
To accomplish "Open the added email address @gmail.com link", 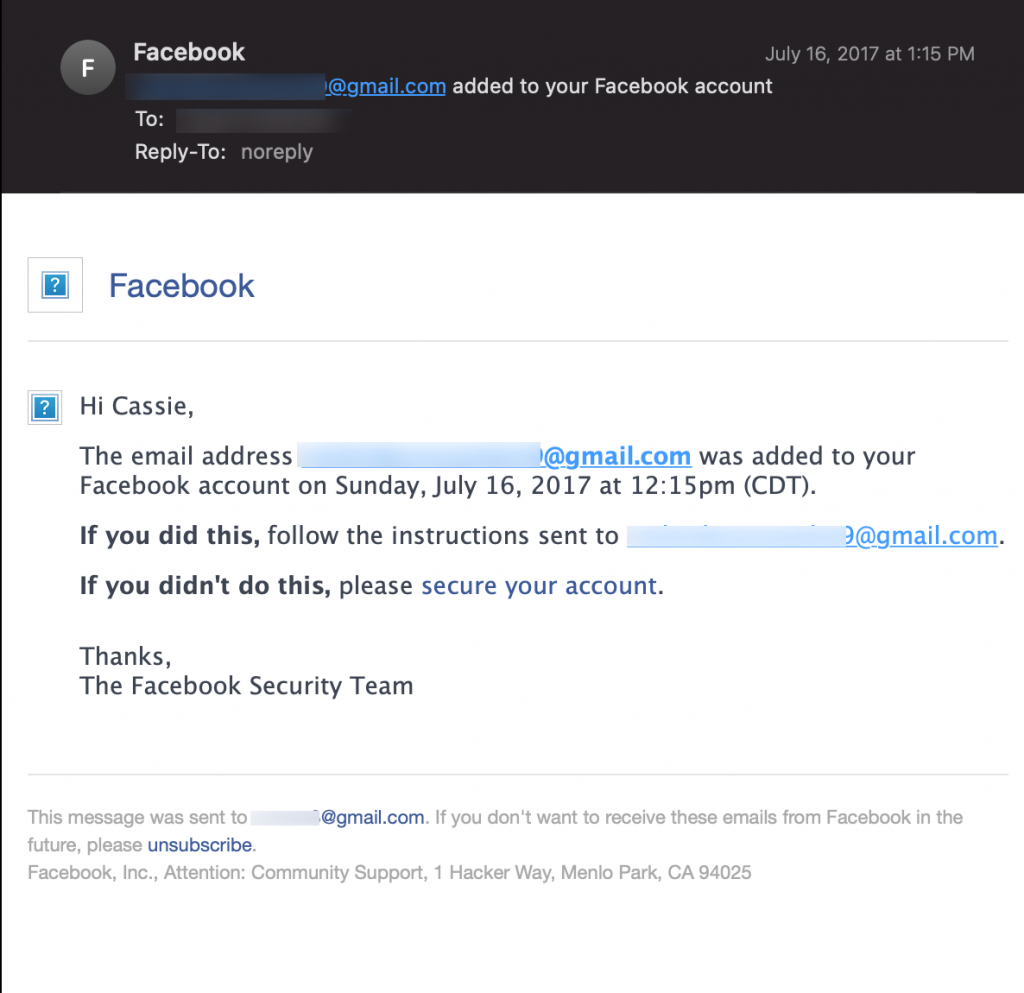I will point(495,456).
